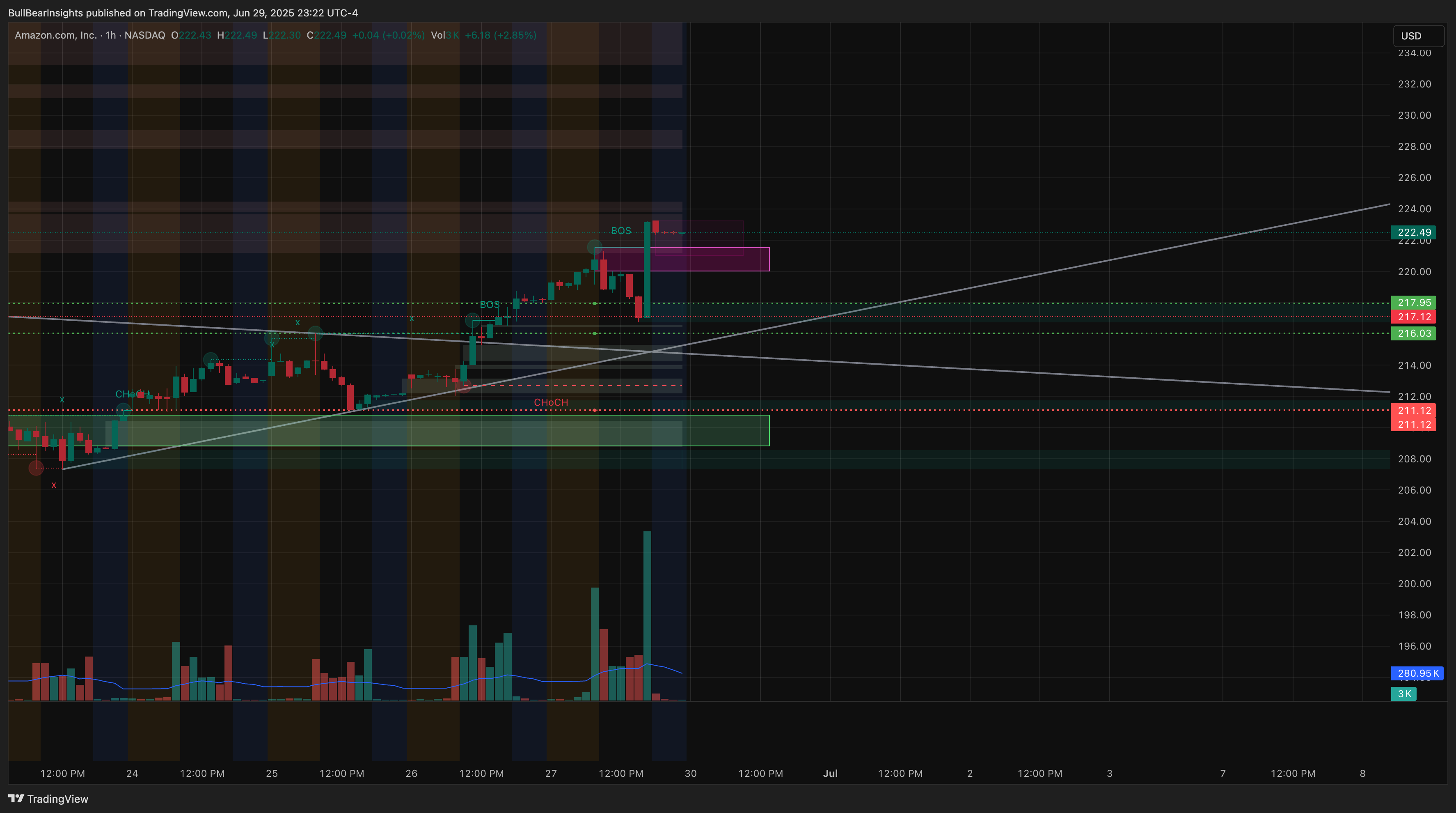Click the change value +0.04 (+0.02%)
1456x813 pixels.
388,35
